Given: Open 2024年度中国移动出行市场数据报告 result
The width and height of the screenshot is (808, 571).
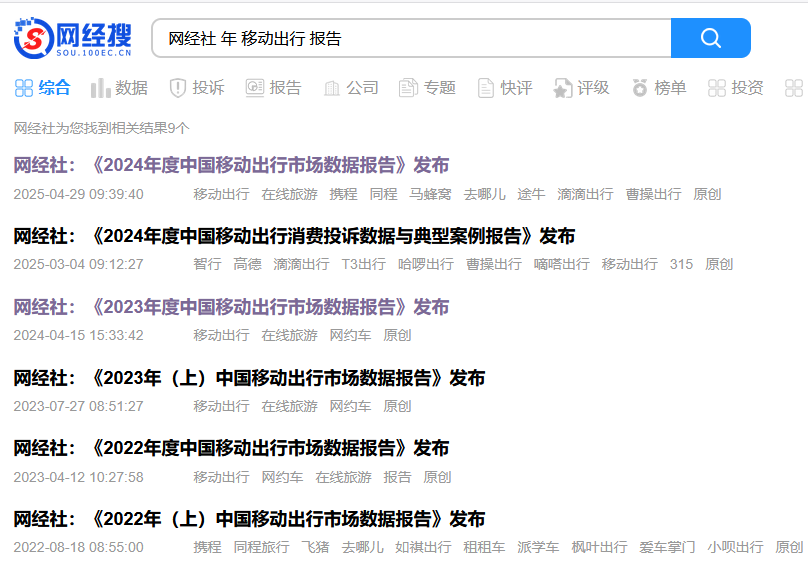Looking at the screenshot, I should (231, 165).
